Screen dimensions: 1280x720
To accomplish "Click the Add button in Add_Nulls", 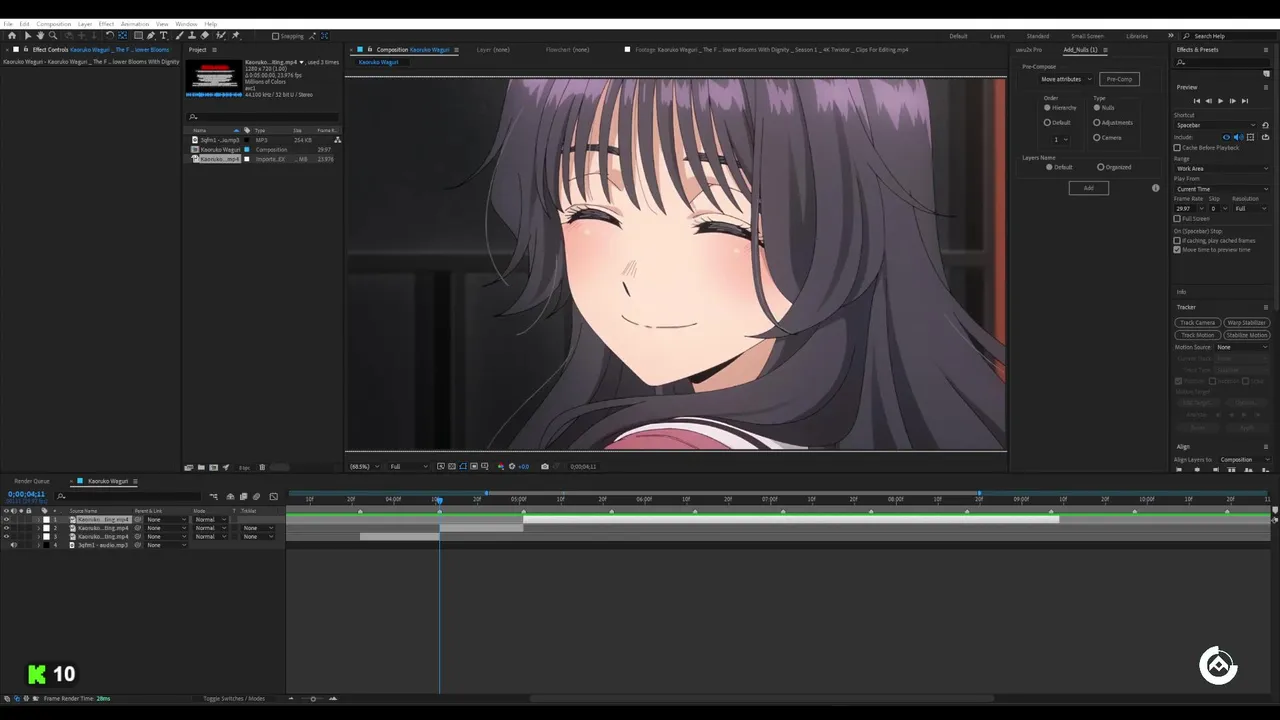I will 1088,188.
